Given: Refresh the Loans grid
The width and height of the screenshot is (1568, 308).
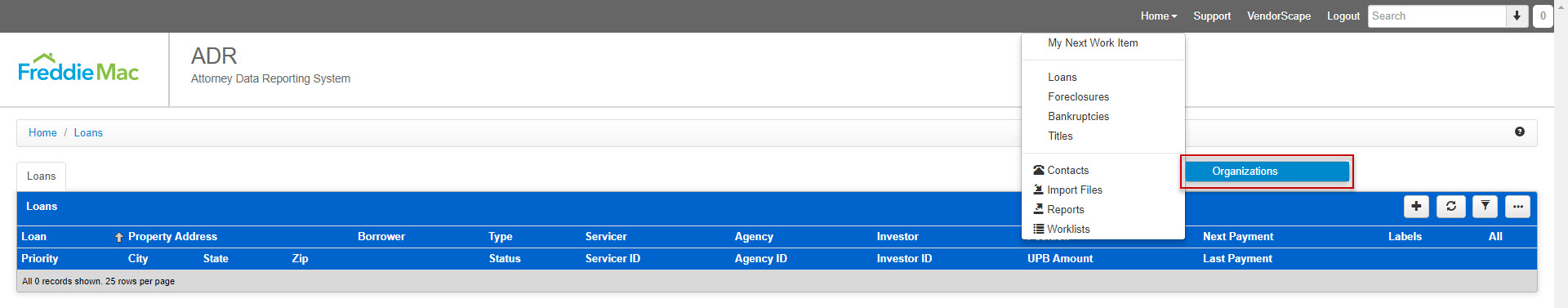Looking at the screenshot, I should click(1451, 207).
